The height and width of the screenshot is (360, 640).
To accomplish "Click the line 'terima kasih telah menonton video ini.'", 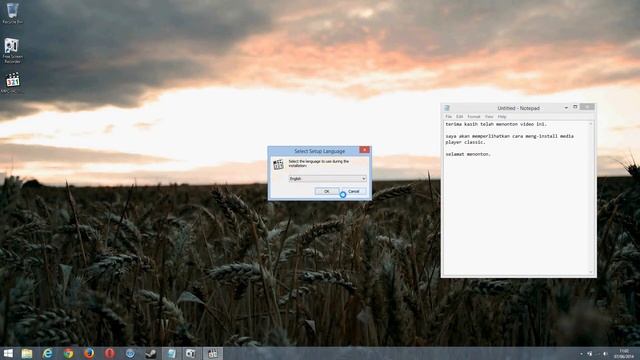I will (x=496, y=124).
